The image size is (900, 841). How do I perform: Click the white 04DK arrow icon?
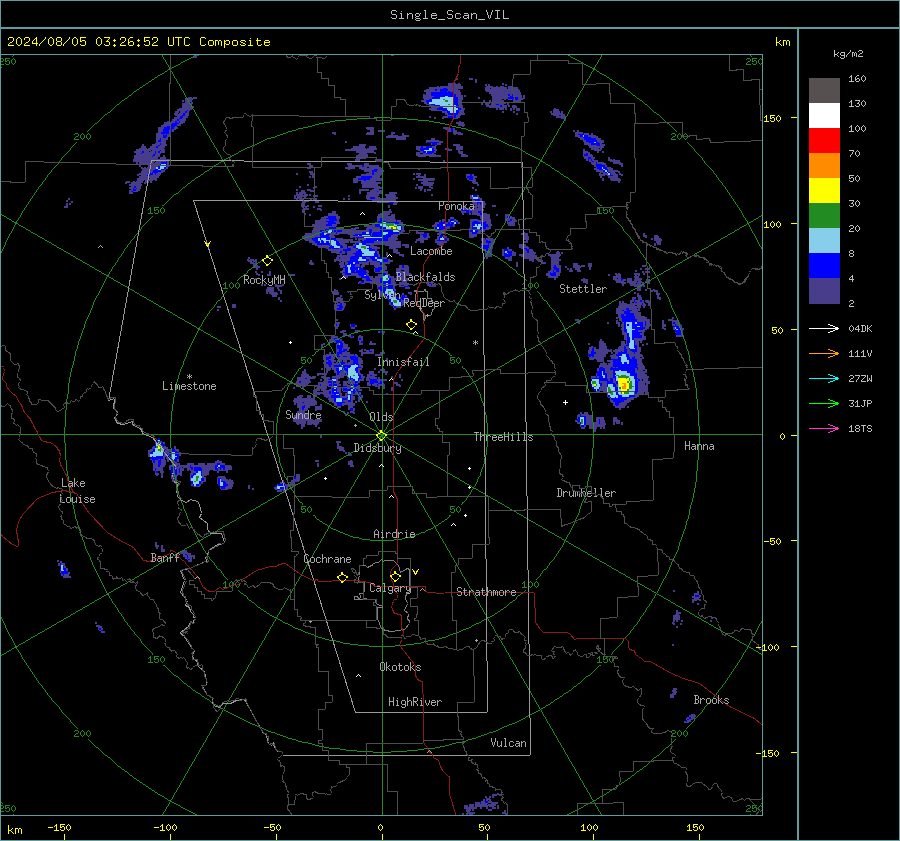pyautogui.click(x=824, y=328)
